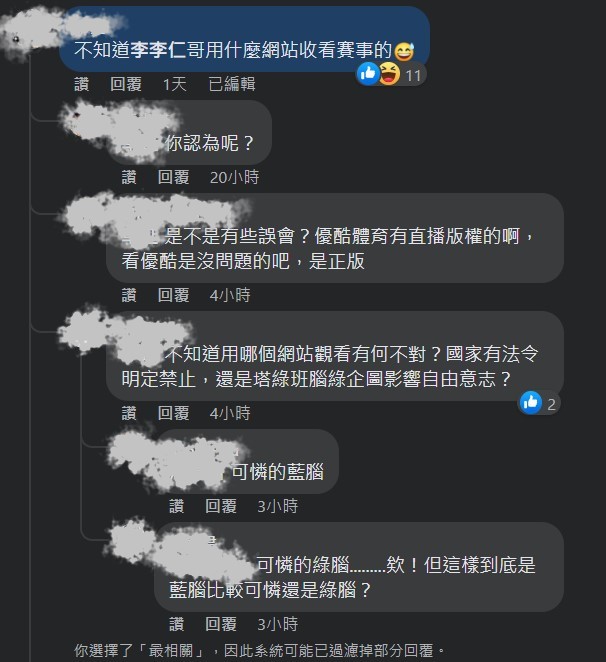606x662 pixels.
Task: Like the comment about 優酷體育直播版權
Action: [129, 295]
